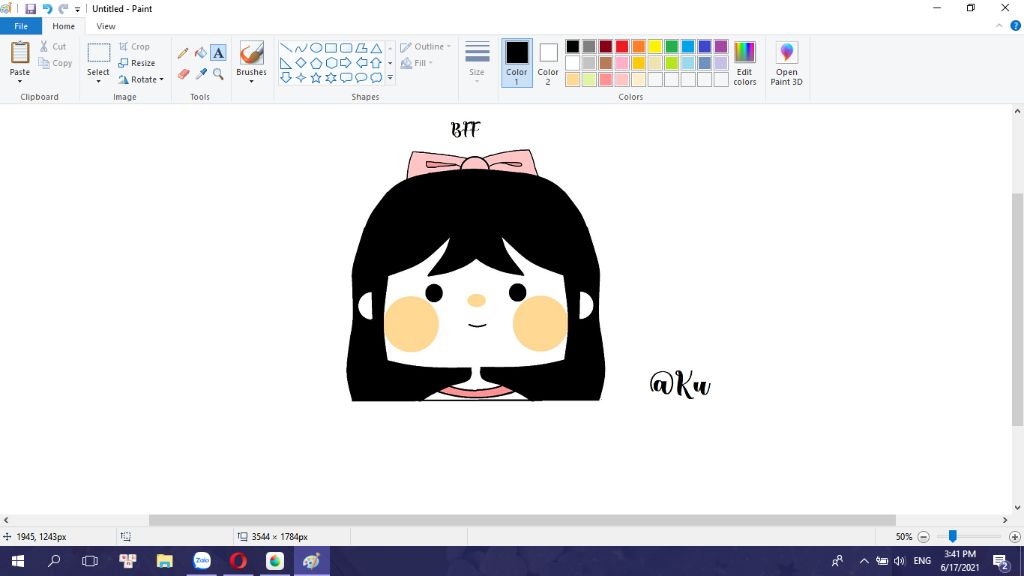The height and width of the screenshot is (576, 1024).
Task: Choose the Six-point star shape
Action: tap(330, 78)
